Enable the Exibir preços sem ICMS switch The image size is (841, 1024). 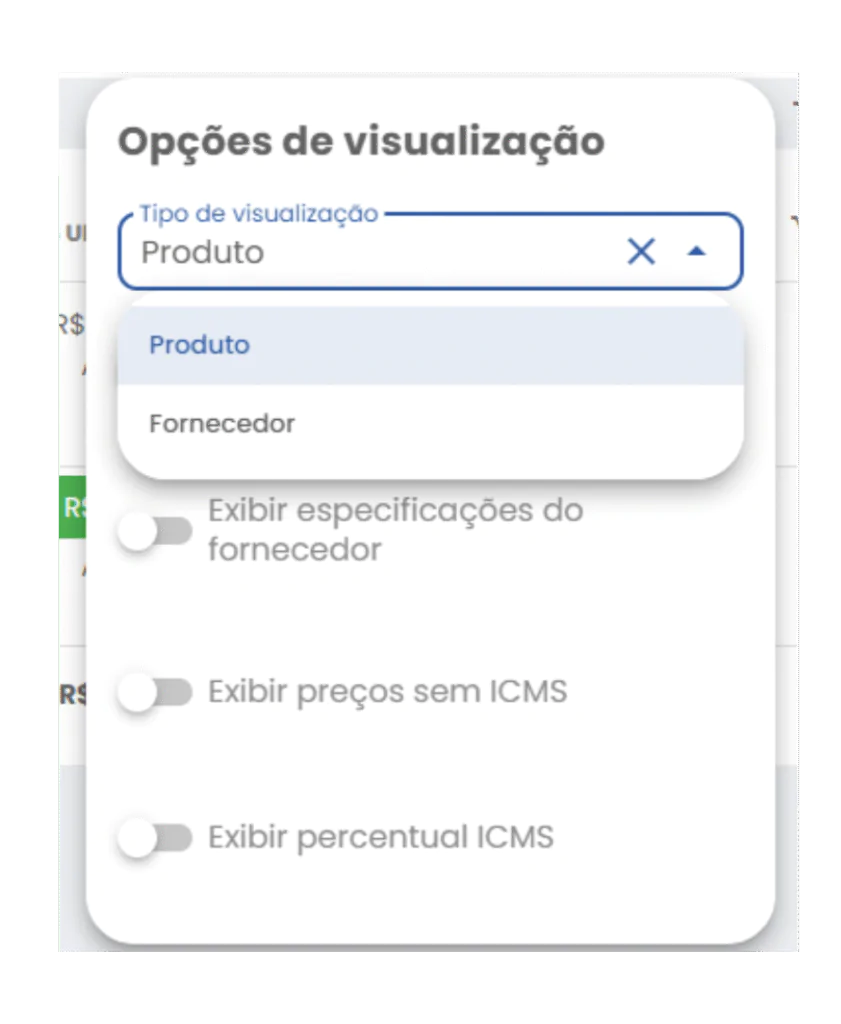(155, 692)
